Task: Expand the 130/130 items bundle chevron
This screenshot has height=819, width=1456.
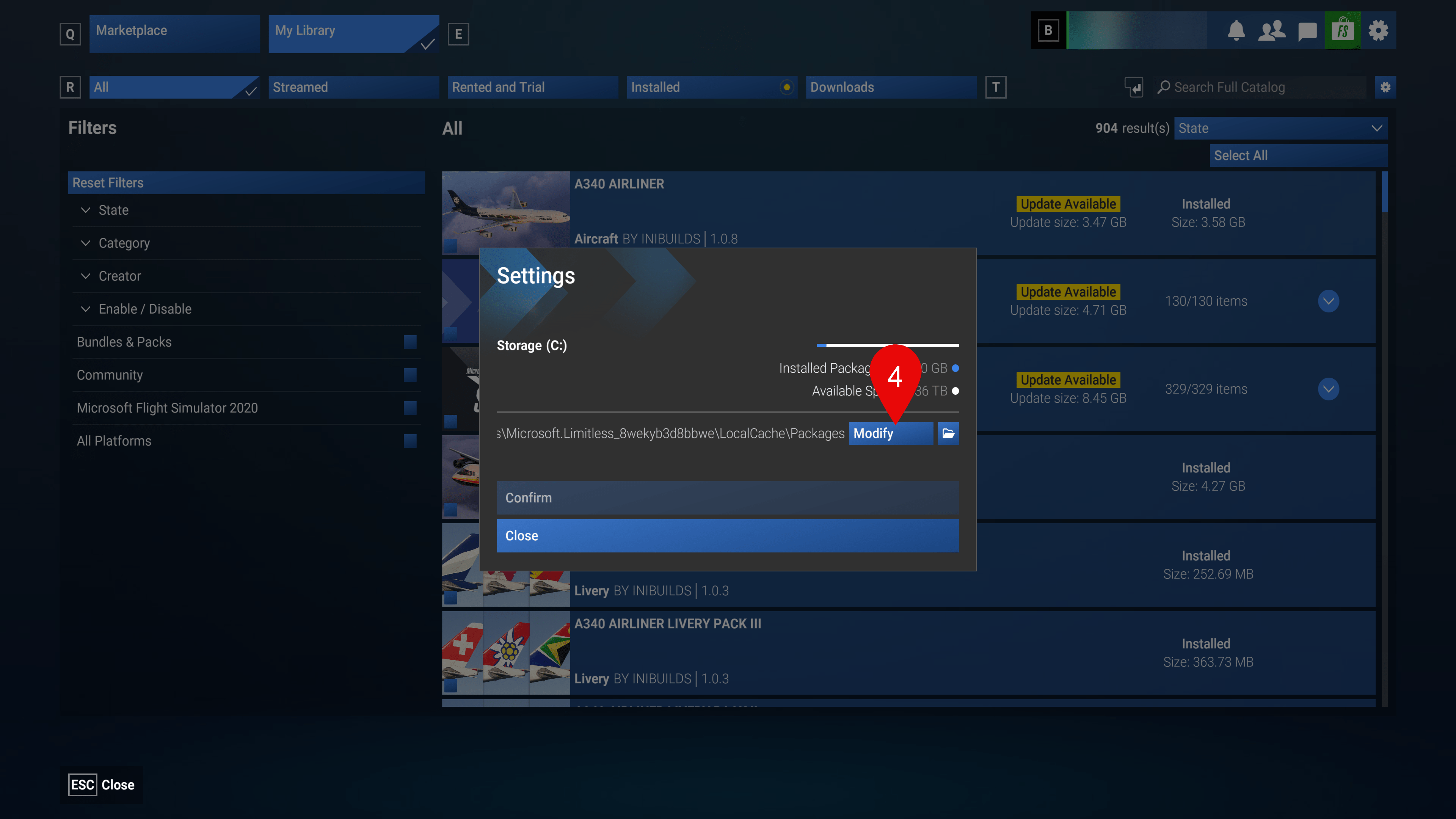Action: pyautogui.click(x=1328, y=301)
